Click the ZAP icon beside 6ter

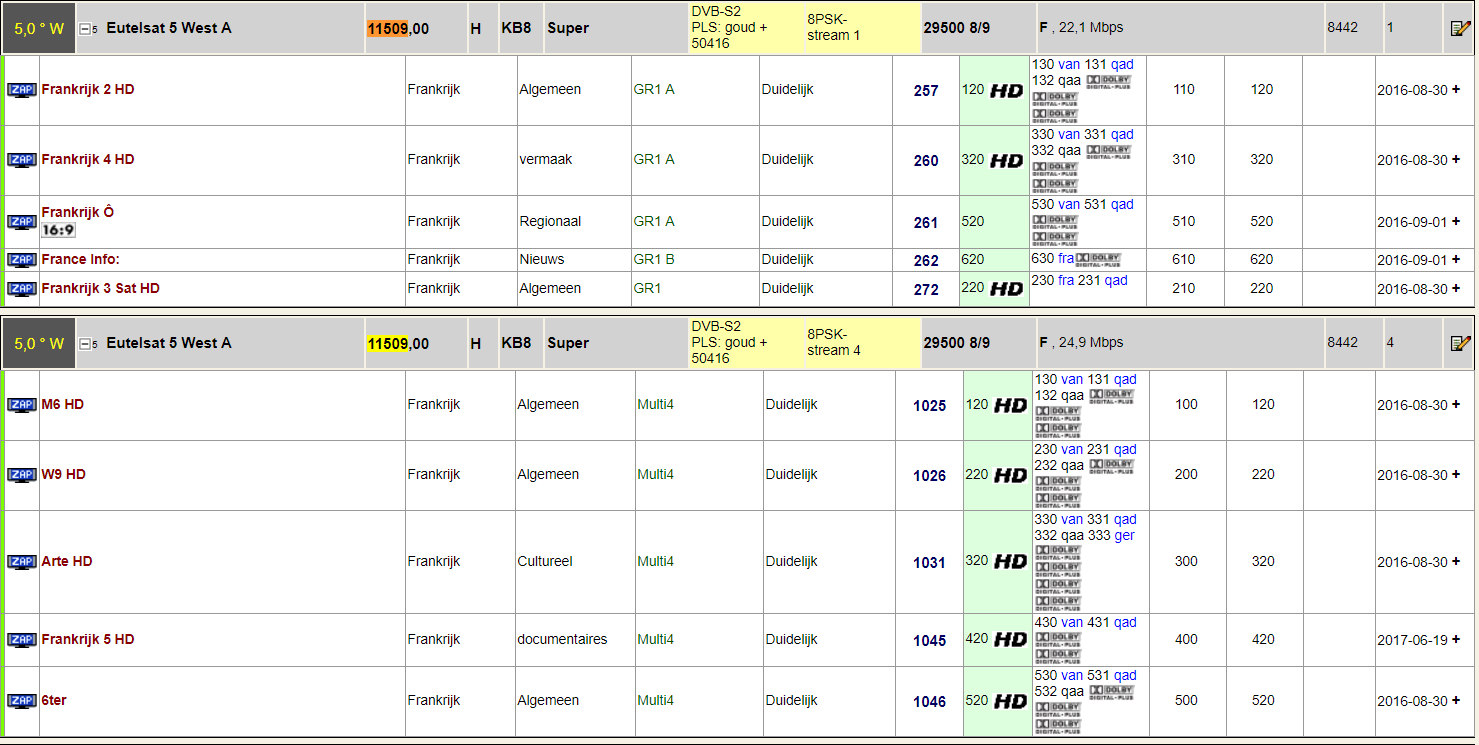pos(22,701)
